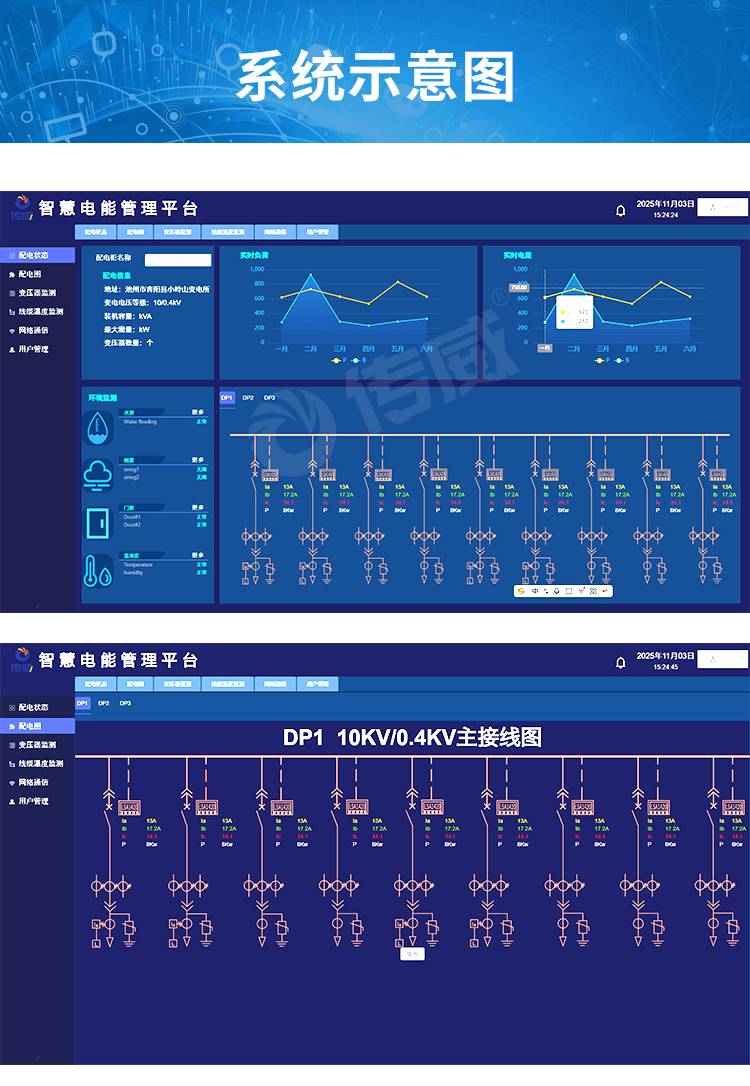Viewport: 750px width, 1086px height.
Task: Click the water flooding droplet icon
Action: tap(99, 427)
